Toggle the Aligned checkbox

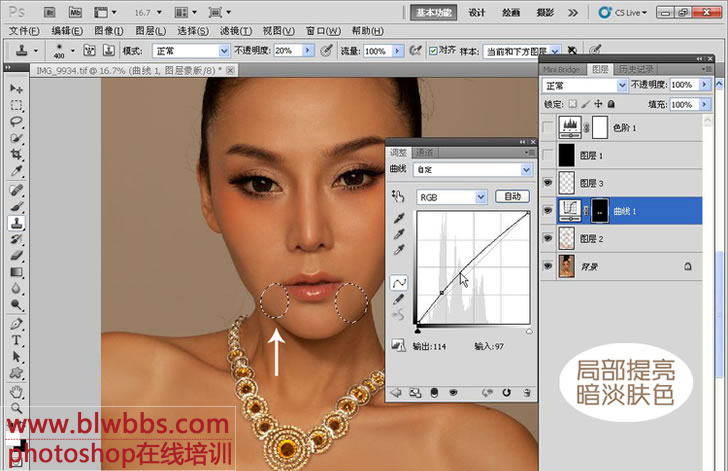(433, 51)
